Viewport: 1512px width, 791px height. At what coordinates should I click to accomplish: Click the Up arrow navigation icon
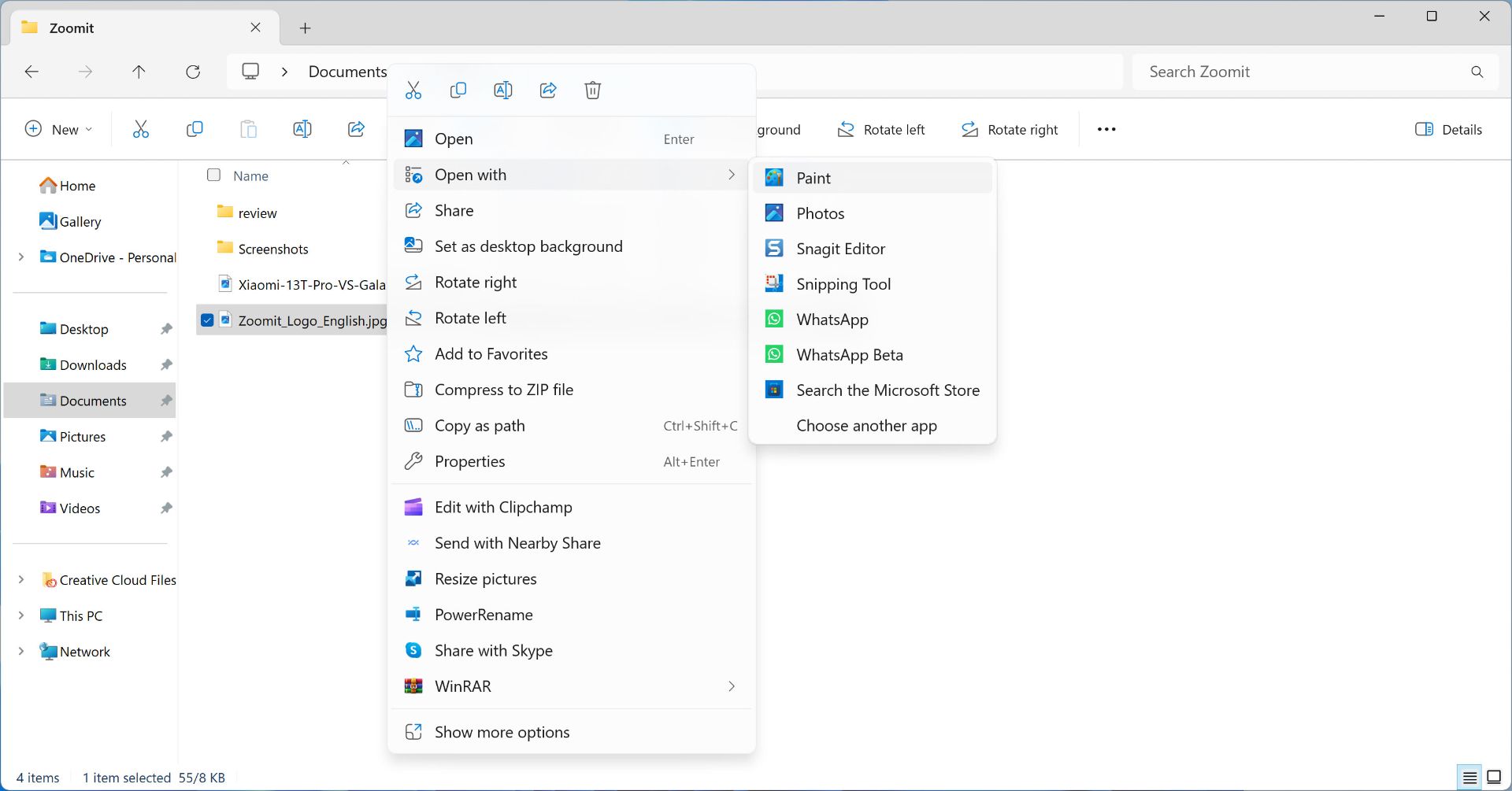pyautogui.click(x=139, y=72)
